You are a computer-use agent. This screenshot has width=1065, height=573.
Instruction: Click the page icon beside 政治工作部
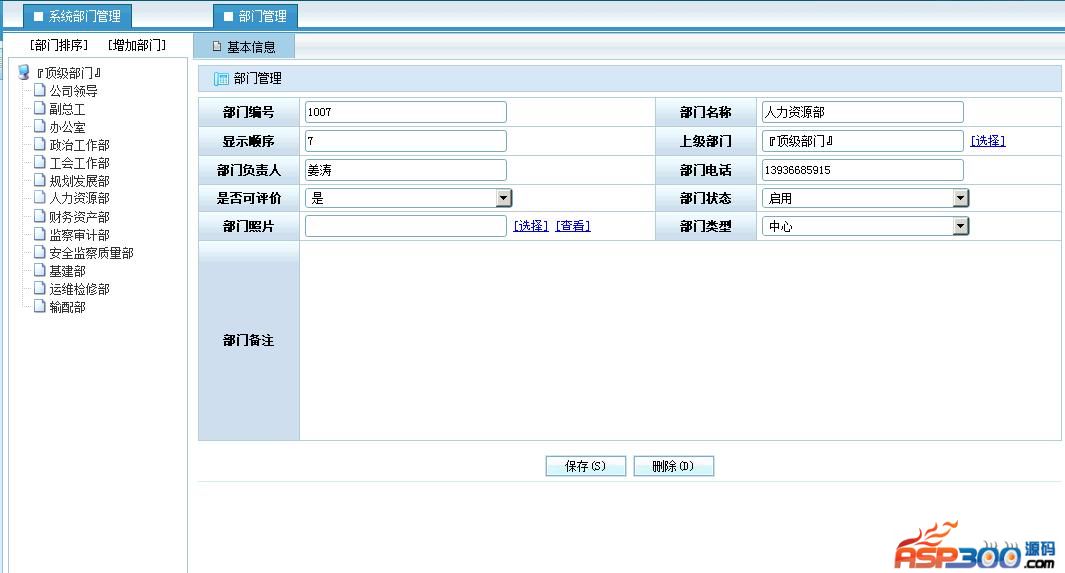pyautogui.click(x=40, y=144)
